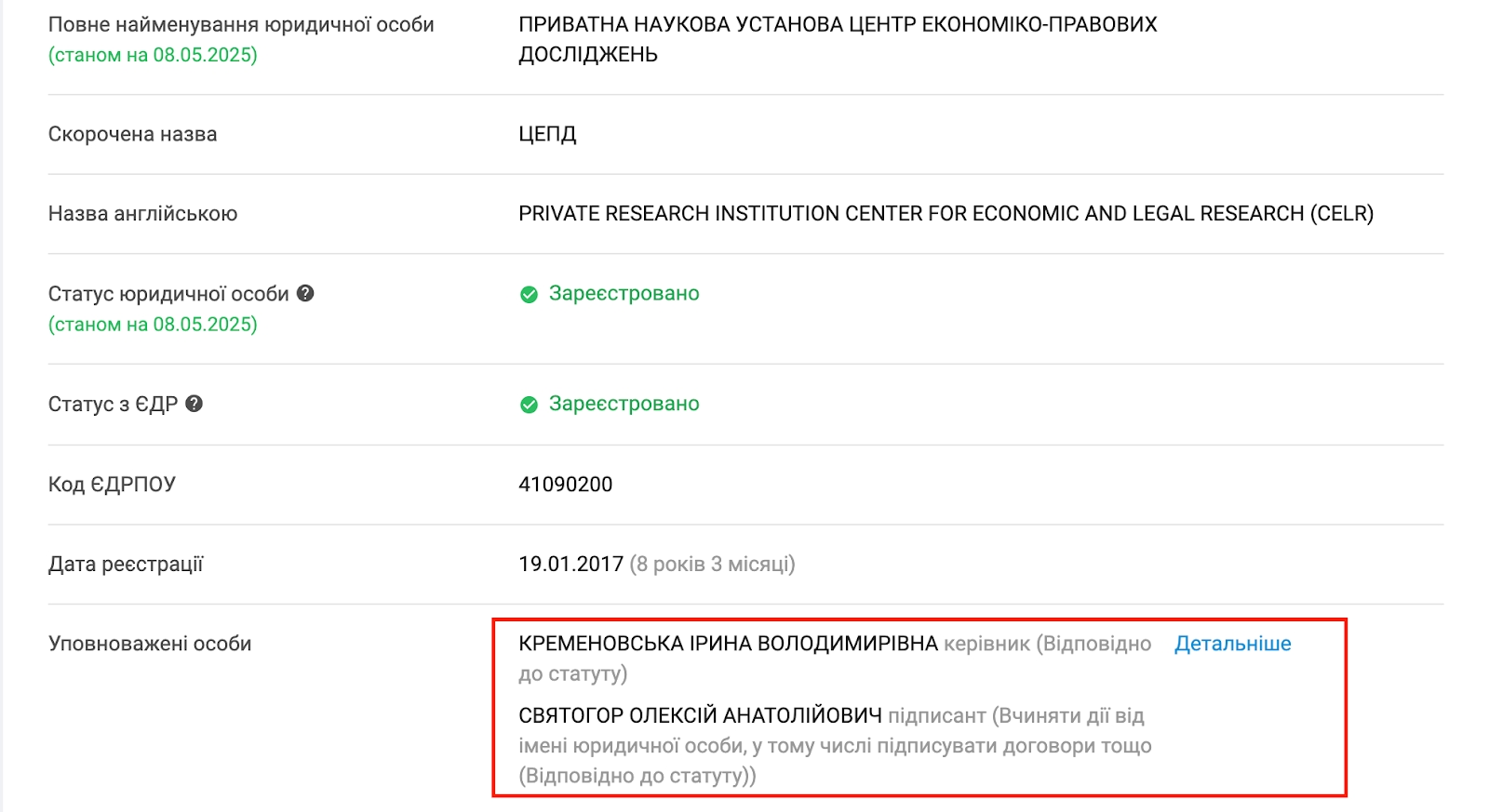This screenshot has width=1489, height=812.
Task: Click help icon next to Статус юридичної особи
Action: (x=305, y=293)
